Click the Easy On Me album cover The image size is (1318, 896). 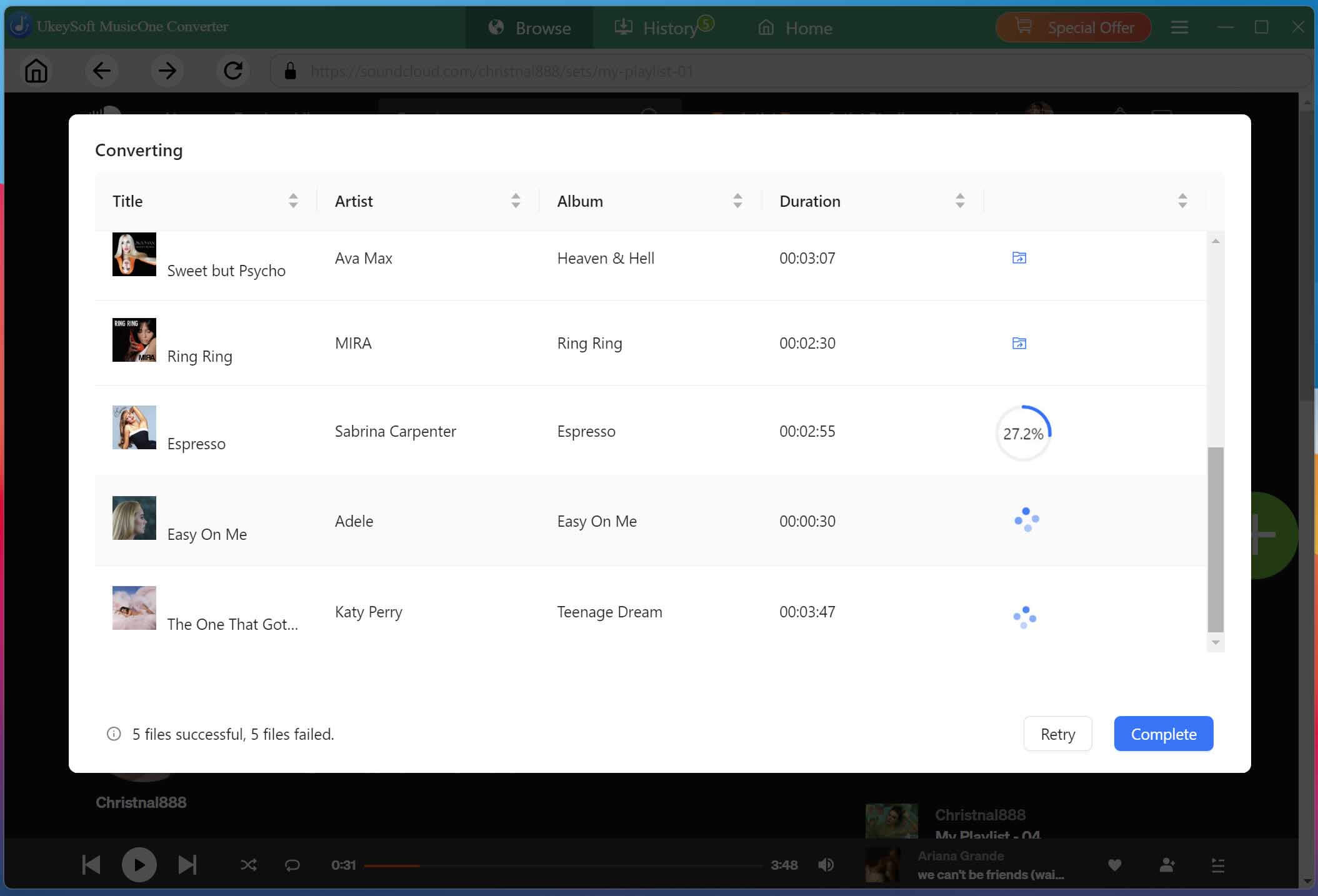(x=134, y=518)
